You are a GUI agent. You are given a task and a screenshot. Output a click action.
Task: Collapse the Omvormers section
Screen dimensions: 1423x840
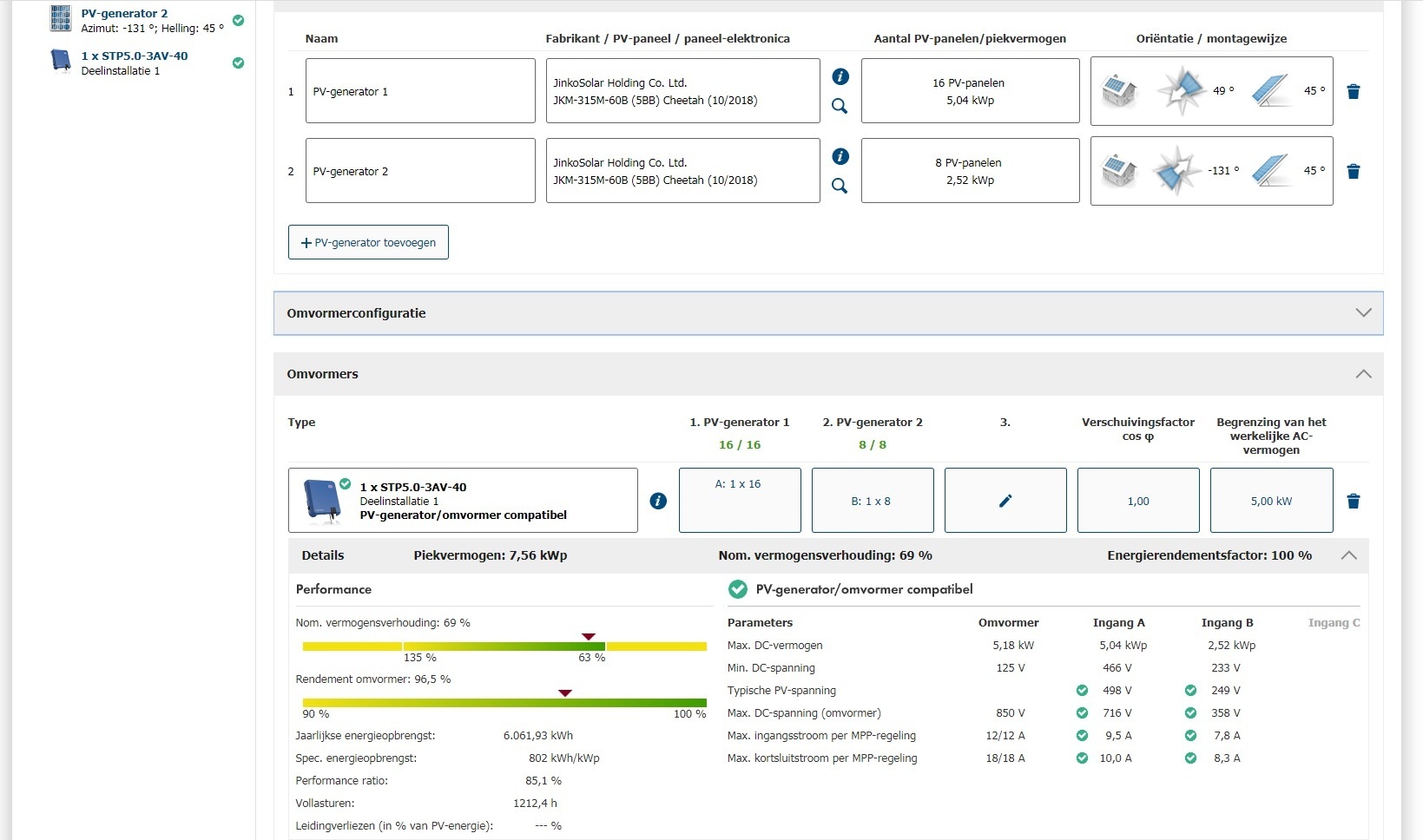(1363, 374)
